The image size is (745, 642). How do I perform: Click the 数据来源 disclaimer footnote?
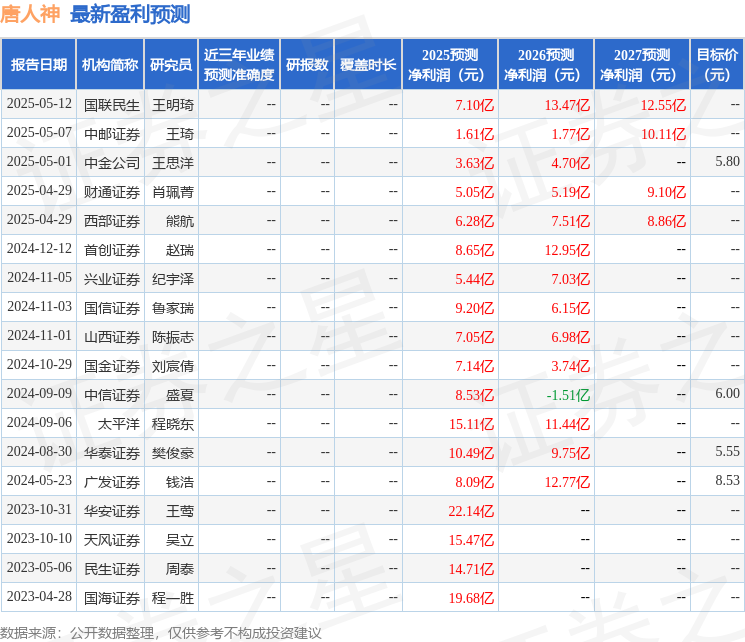click(x=161, y=632)
